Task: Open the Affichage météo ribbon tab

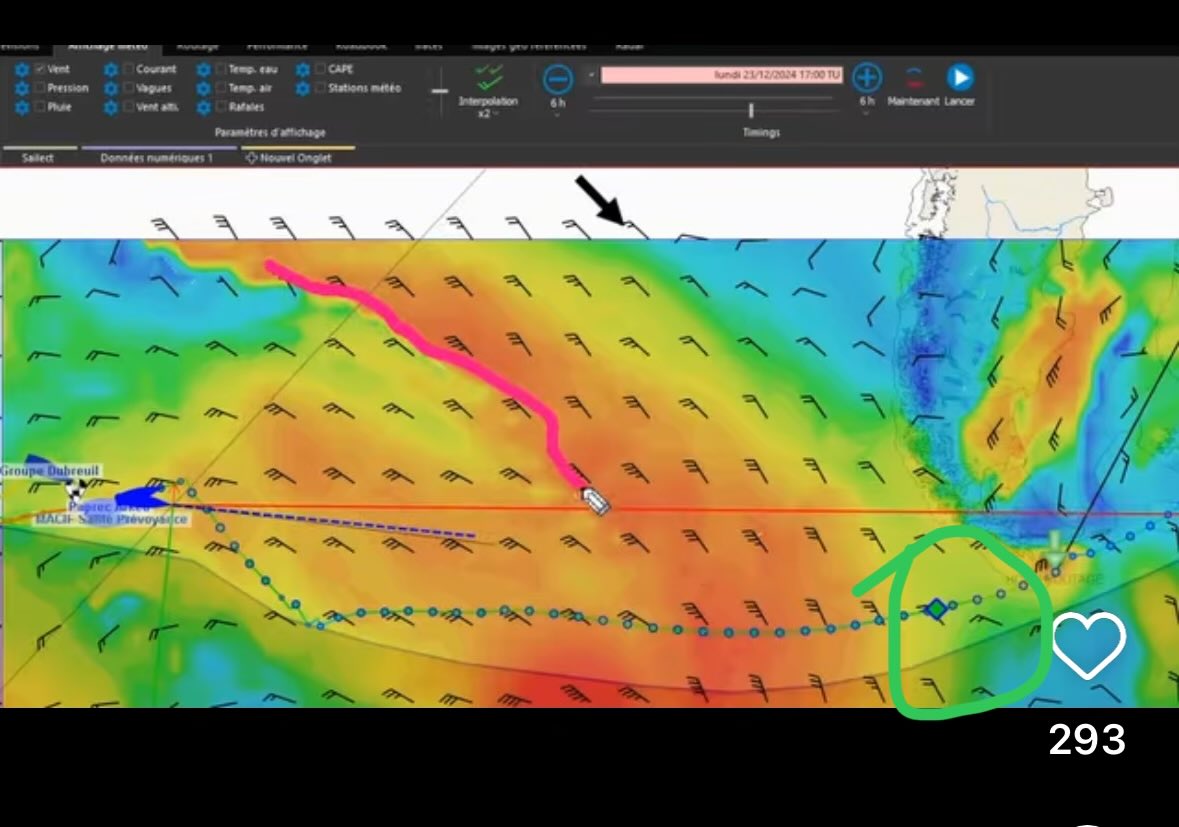Action: coord(108,47)
